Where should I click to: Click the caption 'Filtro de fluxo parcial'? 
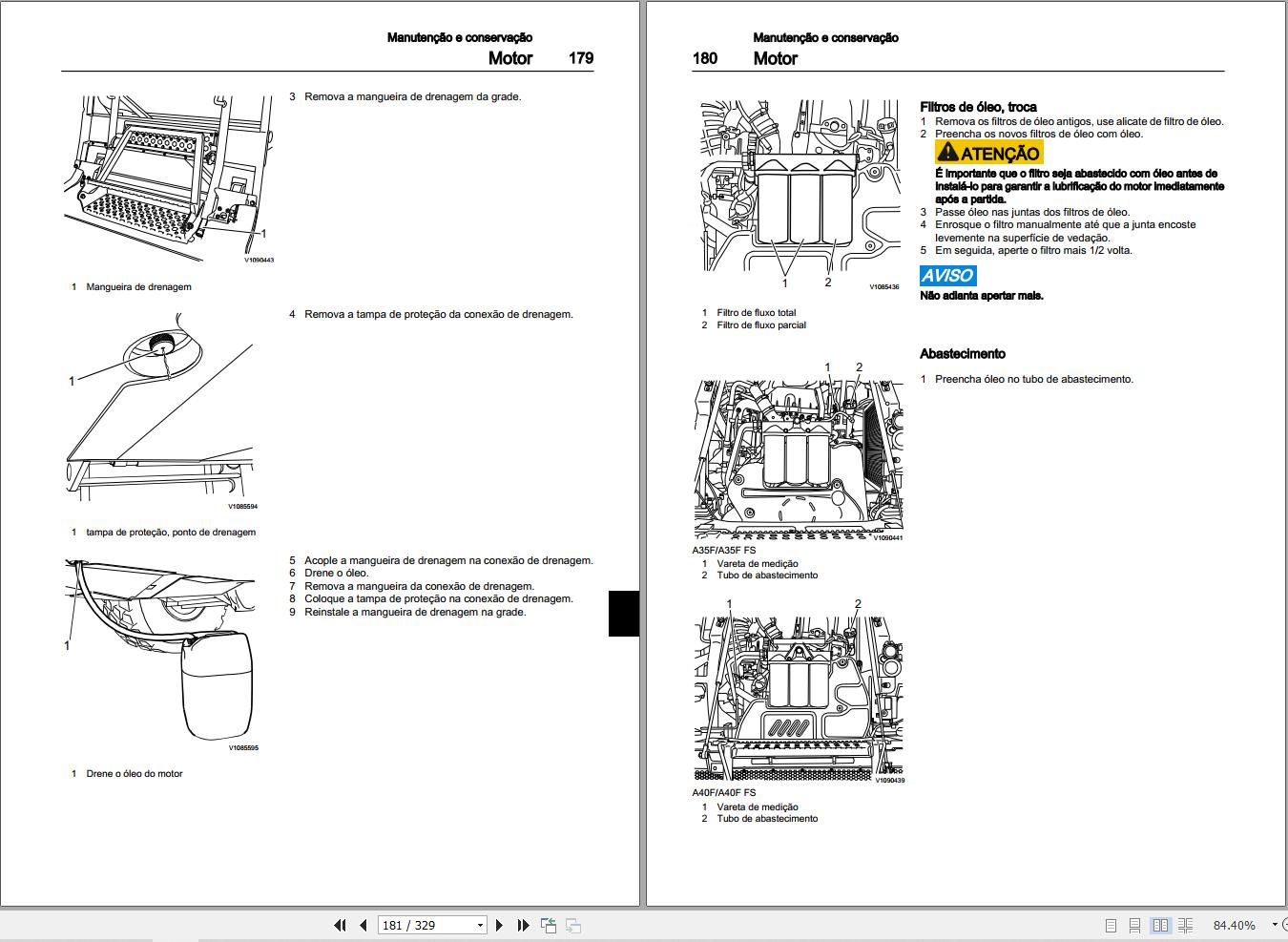click(761, 325)
